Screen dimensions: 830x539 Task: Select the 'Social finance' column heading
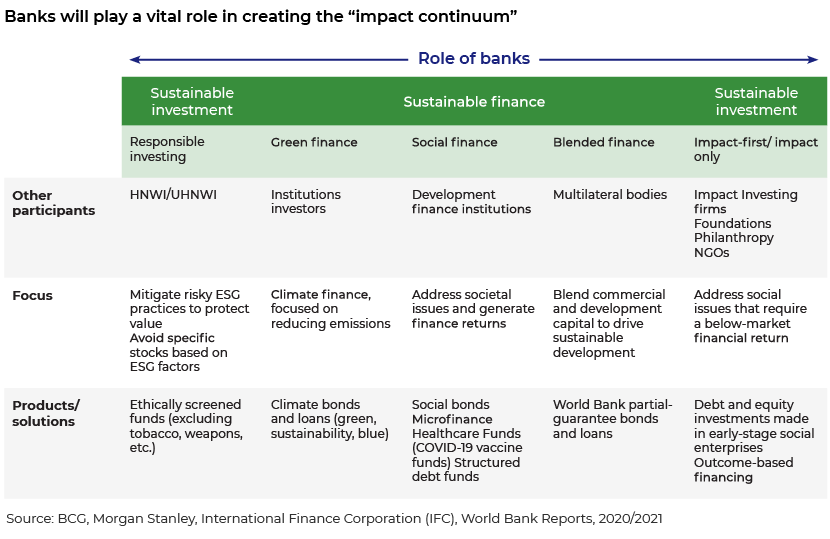455,142
